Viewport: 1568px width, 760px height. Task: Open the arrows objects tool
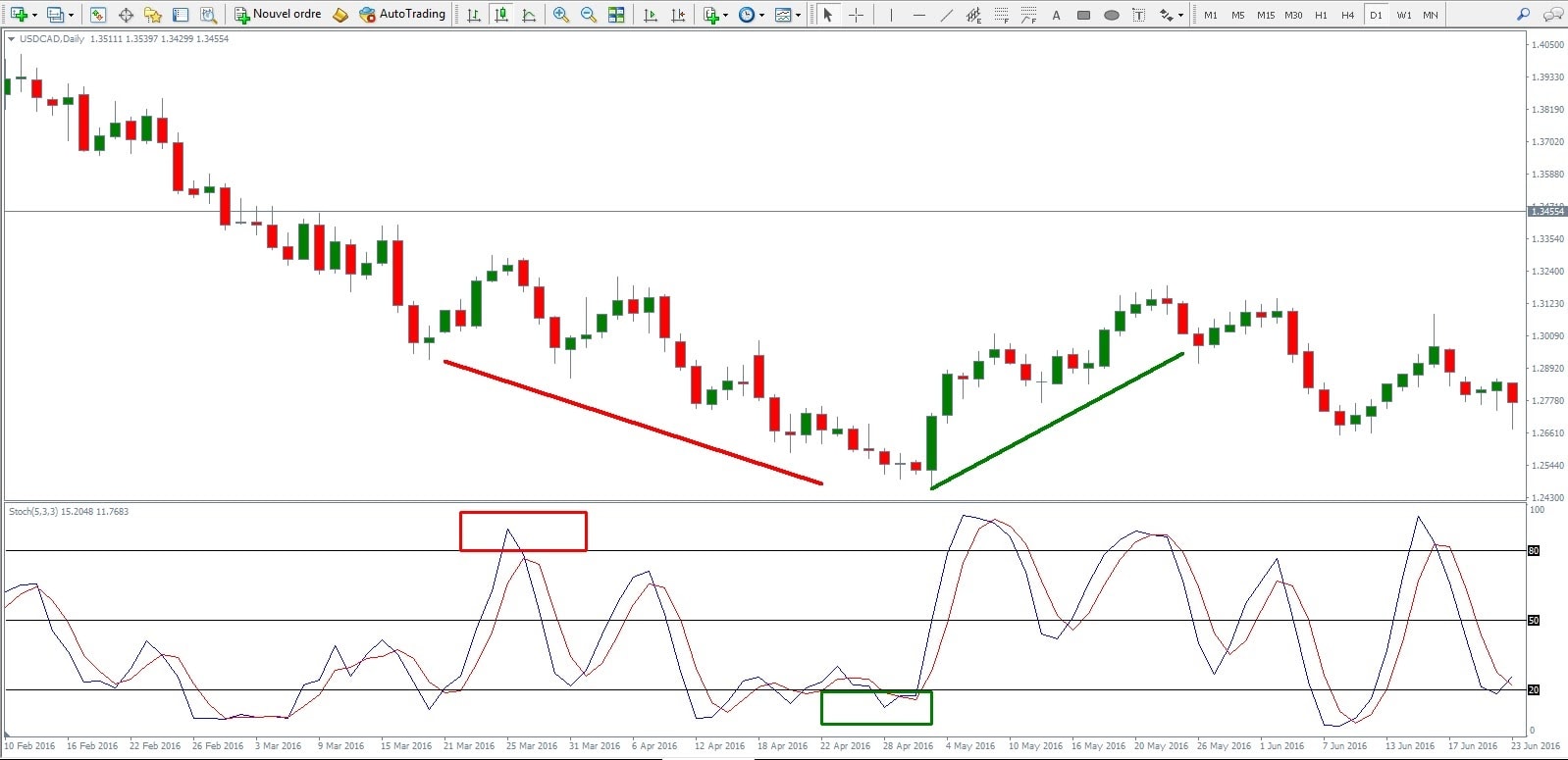(x=1166, y=15)
